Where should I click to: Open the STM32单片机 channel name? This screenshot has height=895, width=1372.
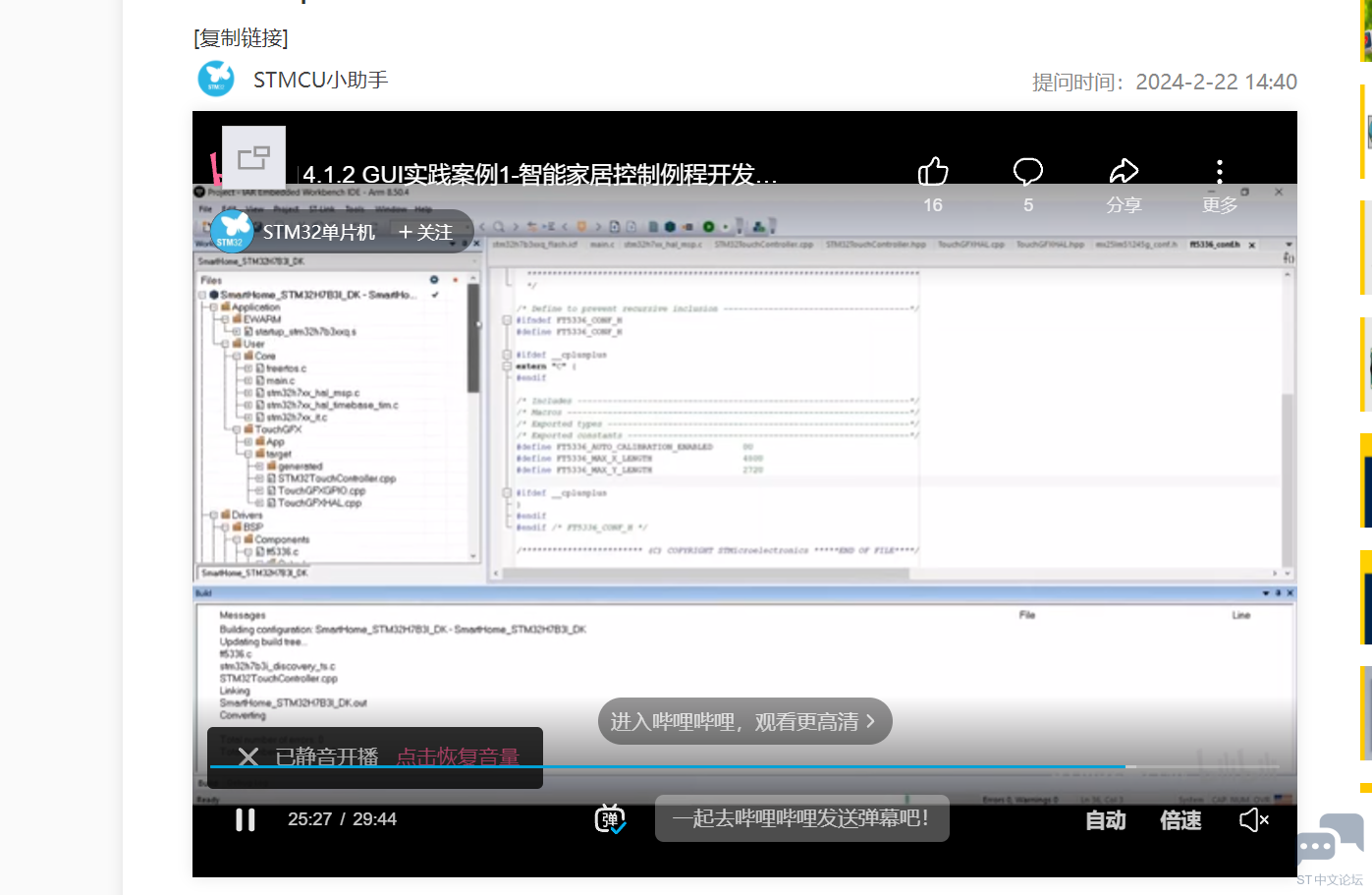coord(319,233)
